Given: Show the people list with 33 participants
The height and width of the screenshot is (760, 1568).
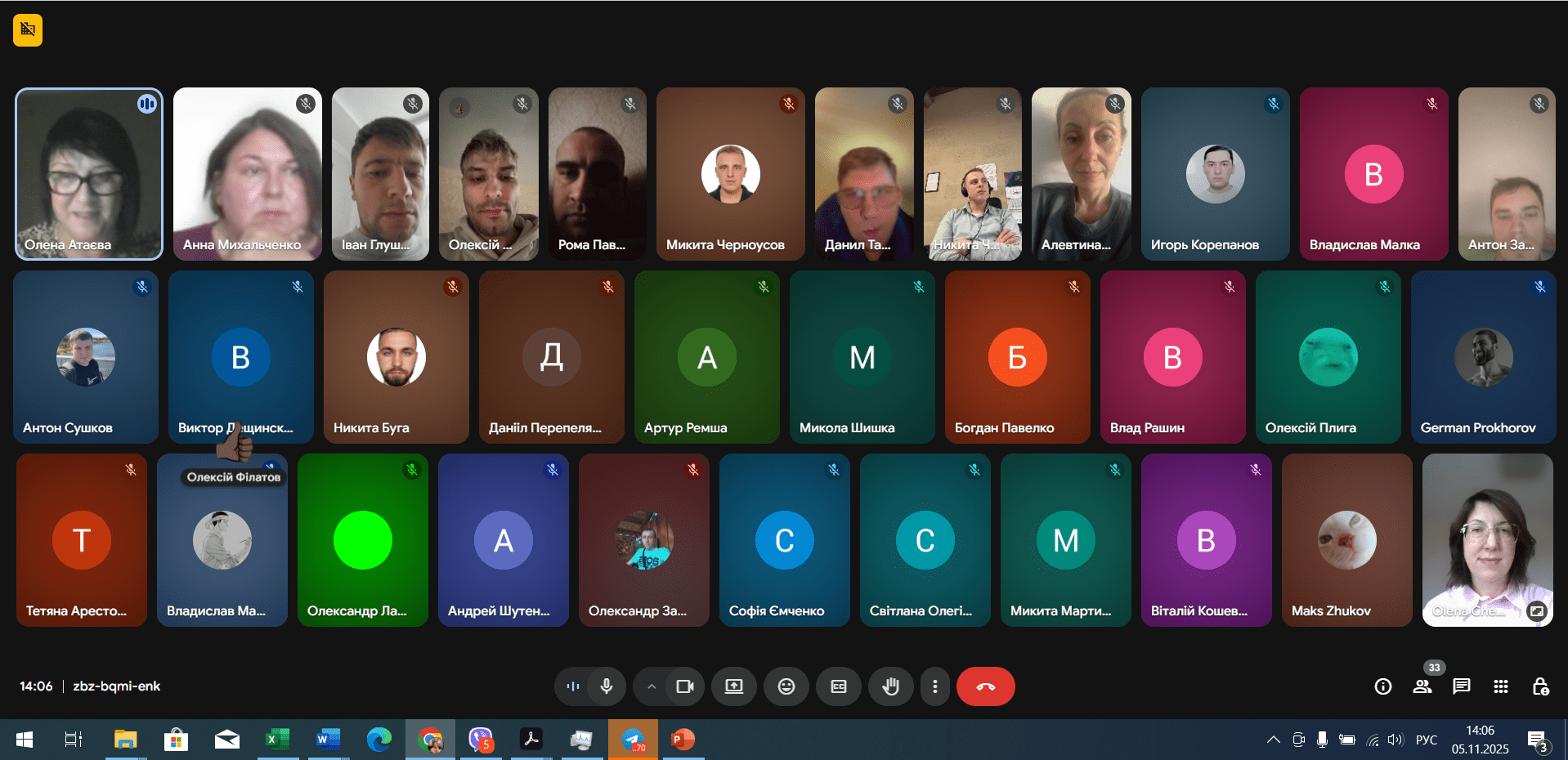Looking at the screenshot, I should 1422,686.
